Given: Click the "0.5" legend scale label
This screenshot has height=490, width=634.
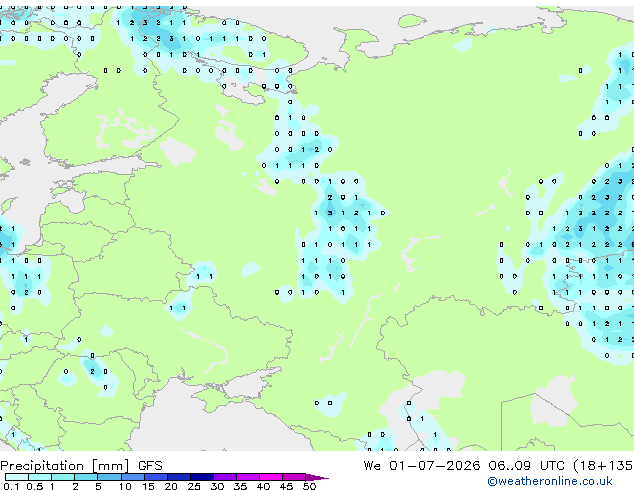Looking at the screenshot, I should coord(34,486).
